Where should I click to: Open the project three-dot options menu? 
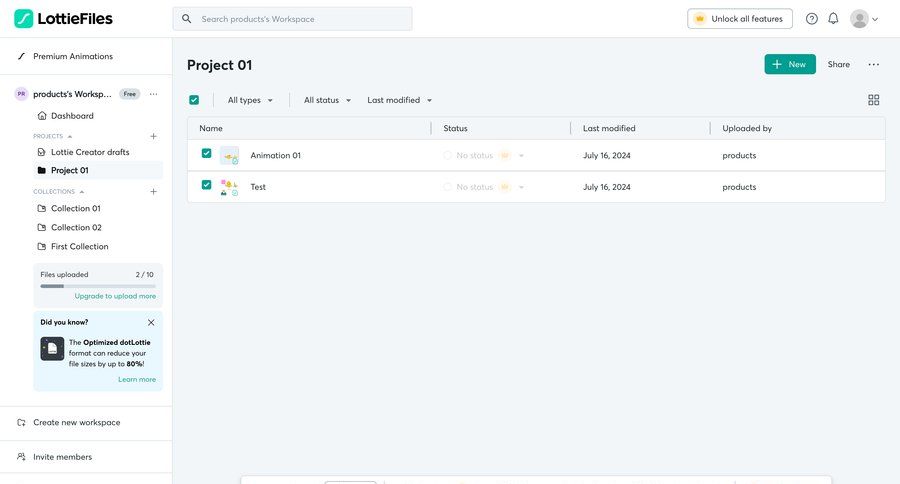tap(873, 64)
